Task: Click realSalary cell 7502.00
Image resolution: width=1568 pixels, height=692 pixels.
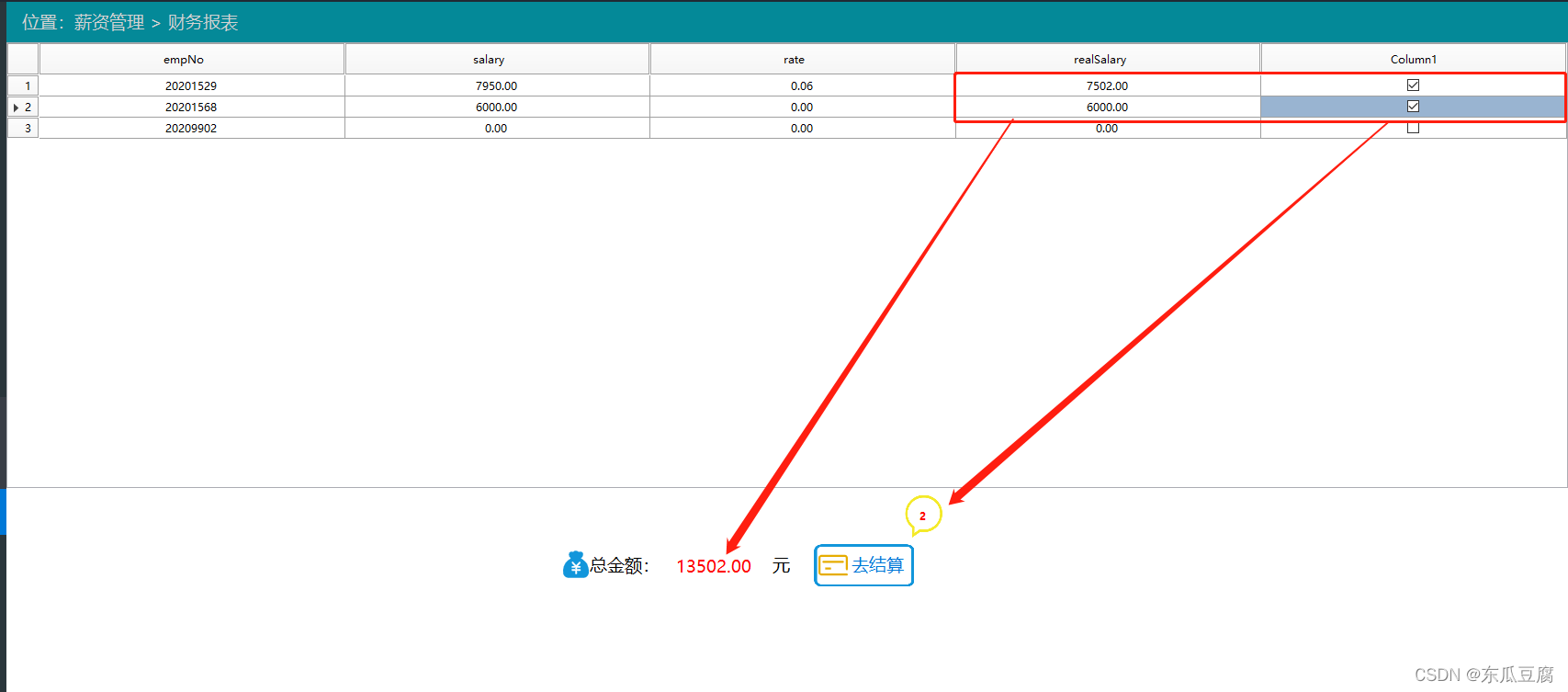Action: click(1108, 85)
